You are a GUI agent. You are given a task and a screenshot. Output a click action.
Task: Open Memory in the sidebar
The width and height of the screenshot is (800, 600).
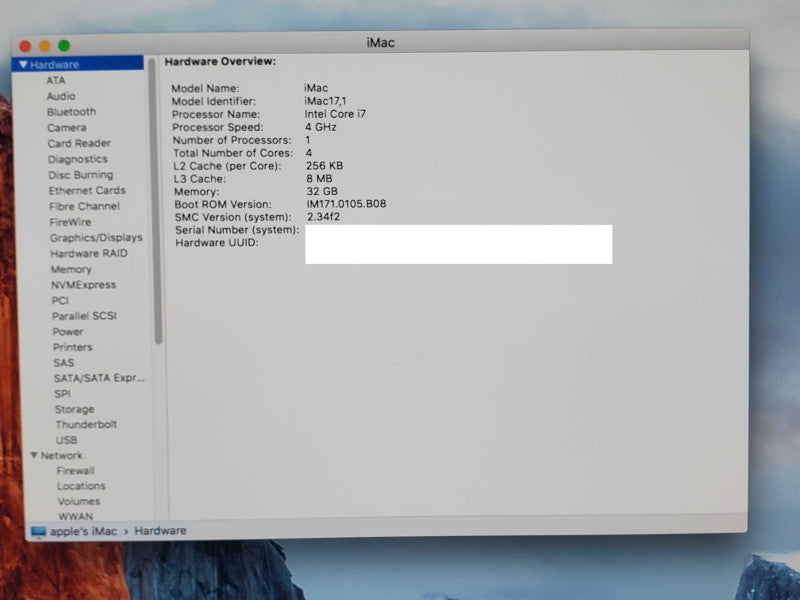coord(71,269)
